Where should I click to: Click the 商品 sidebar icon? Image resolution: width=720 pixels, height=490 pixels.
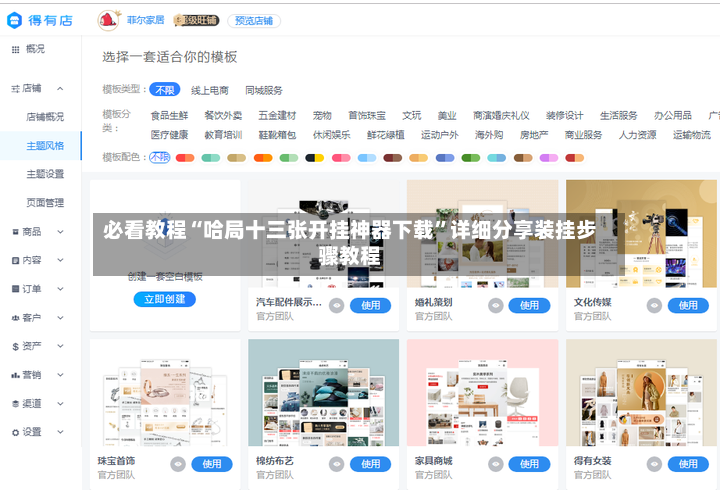tap(16, 232)
